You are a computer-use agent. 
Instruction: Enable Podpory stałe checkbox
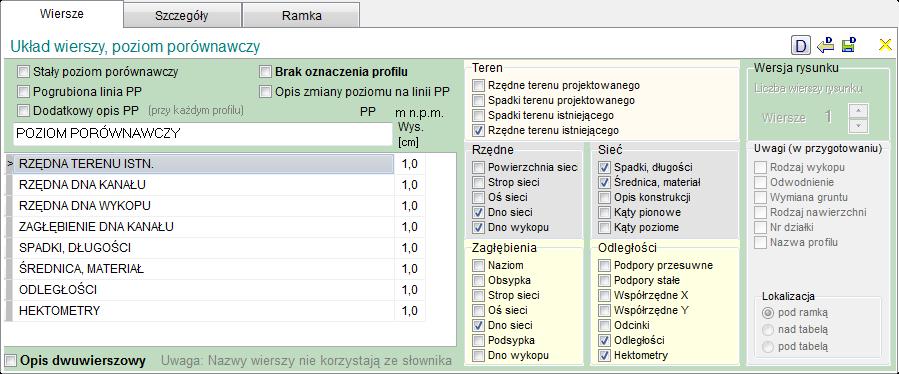pos(604,280)
